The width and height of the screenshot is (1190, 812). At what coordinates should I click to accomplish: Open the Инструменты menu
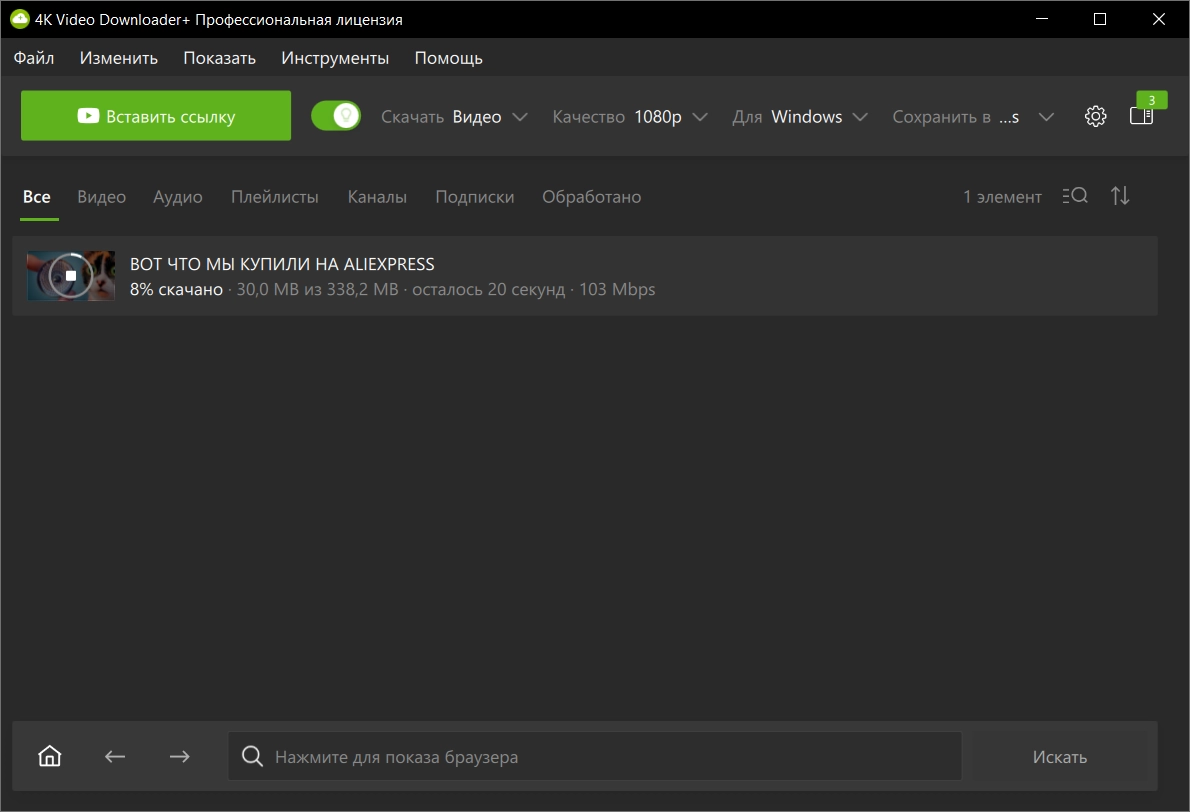[x=335, y=58]
